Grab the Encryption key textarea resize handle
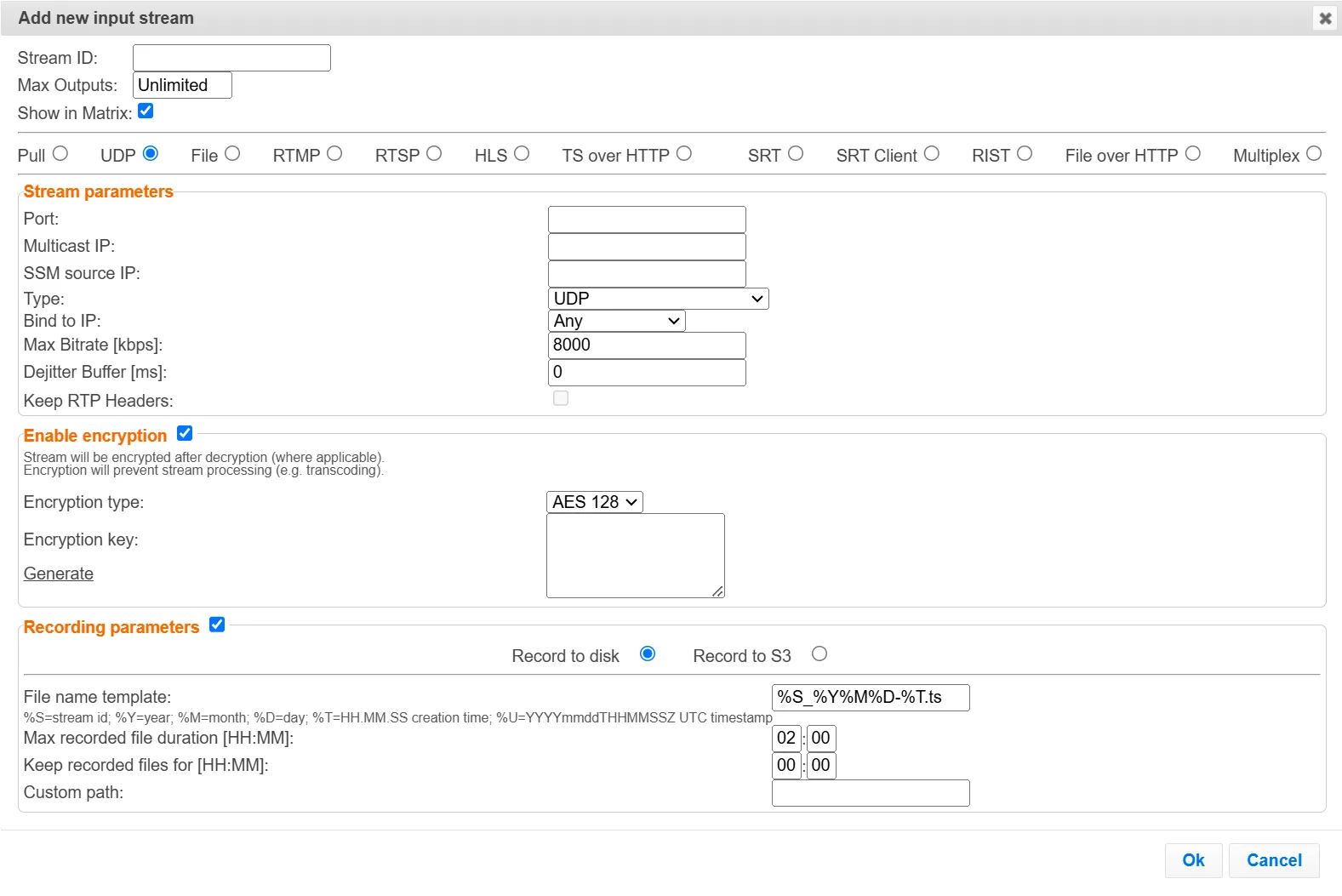The image size is (1342, 896). [x=718, y=591]
